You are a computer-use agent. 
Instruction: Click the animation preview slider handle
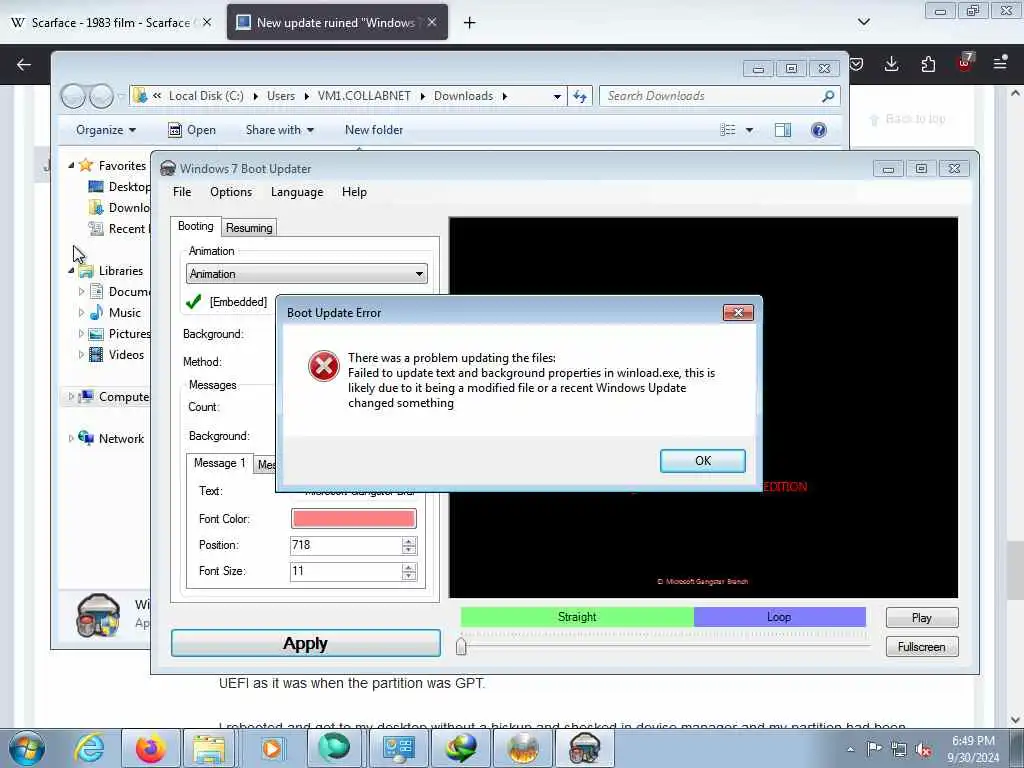[461, 646]
